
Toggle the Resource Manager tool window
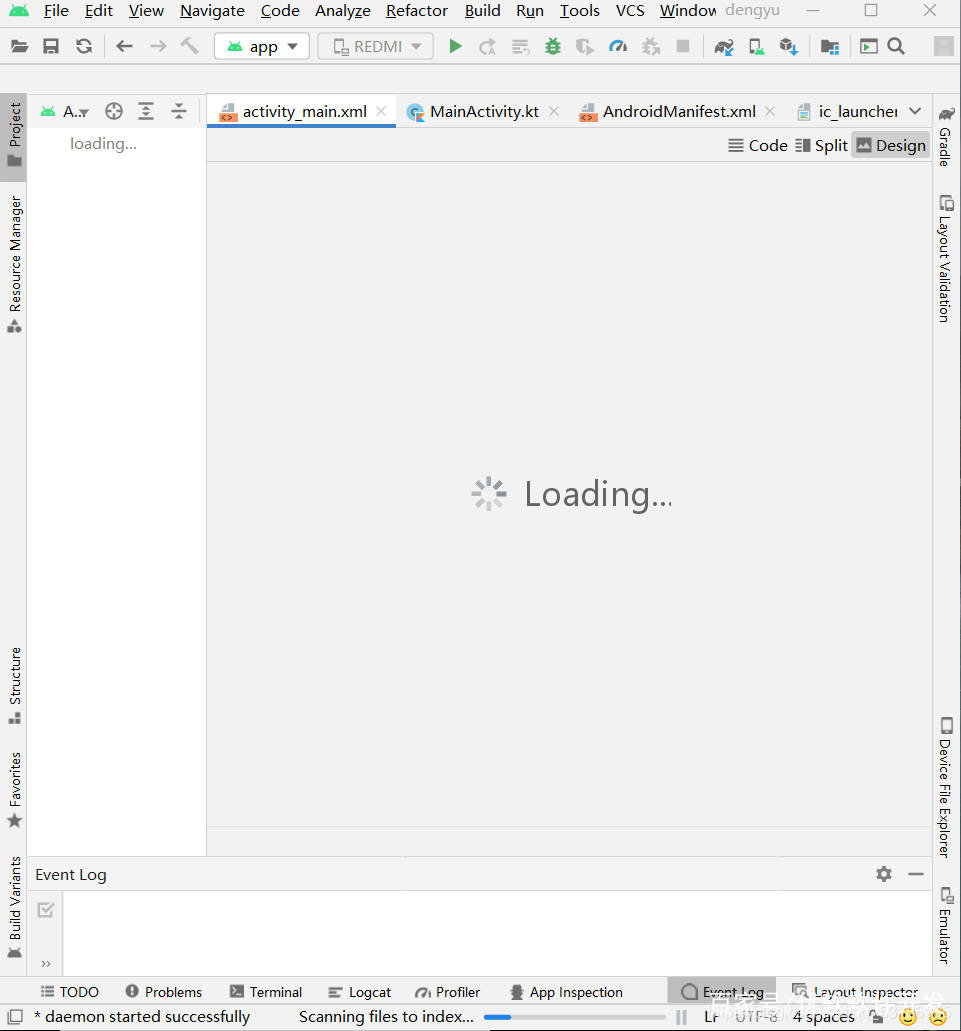click(14, 264)
